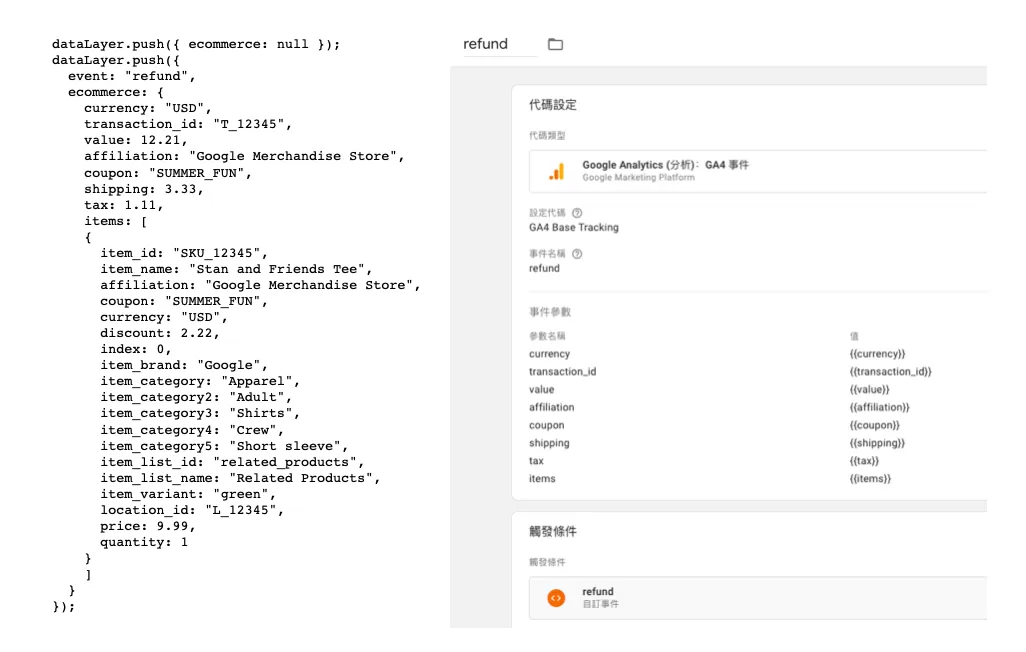The width and height of the screenshot is (1026, 652).
Task: Click the {{shipping}} variable value
Action: point(877,443)
